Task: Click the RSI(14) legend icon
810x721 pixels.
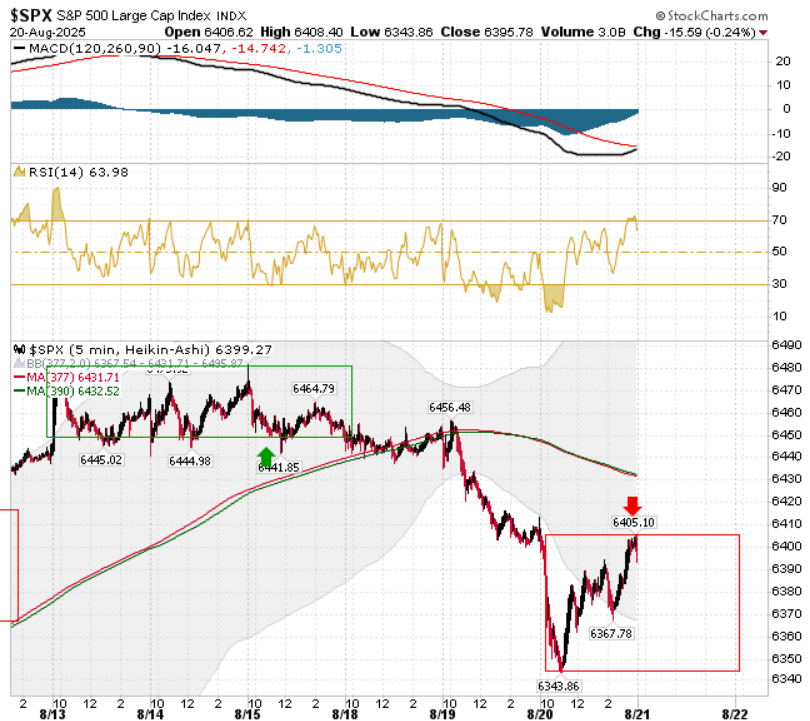Action: [x=19, y=171]
